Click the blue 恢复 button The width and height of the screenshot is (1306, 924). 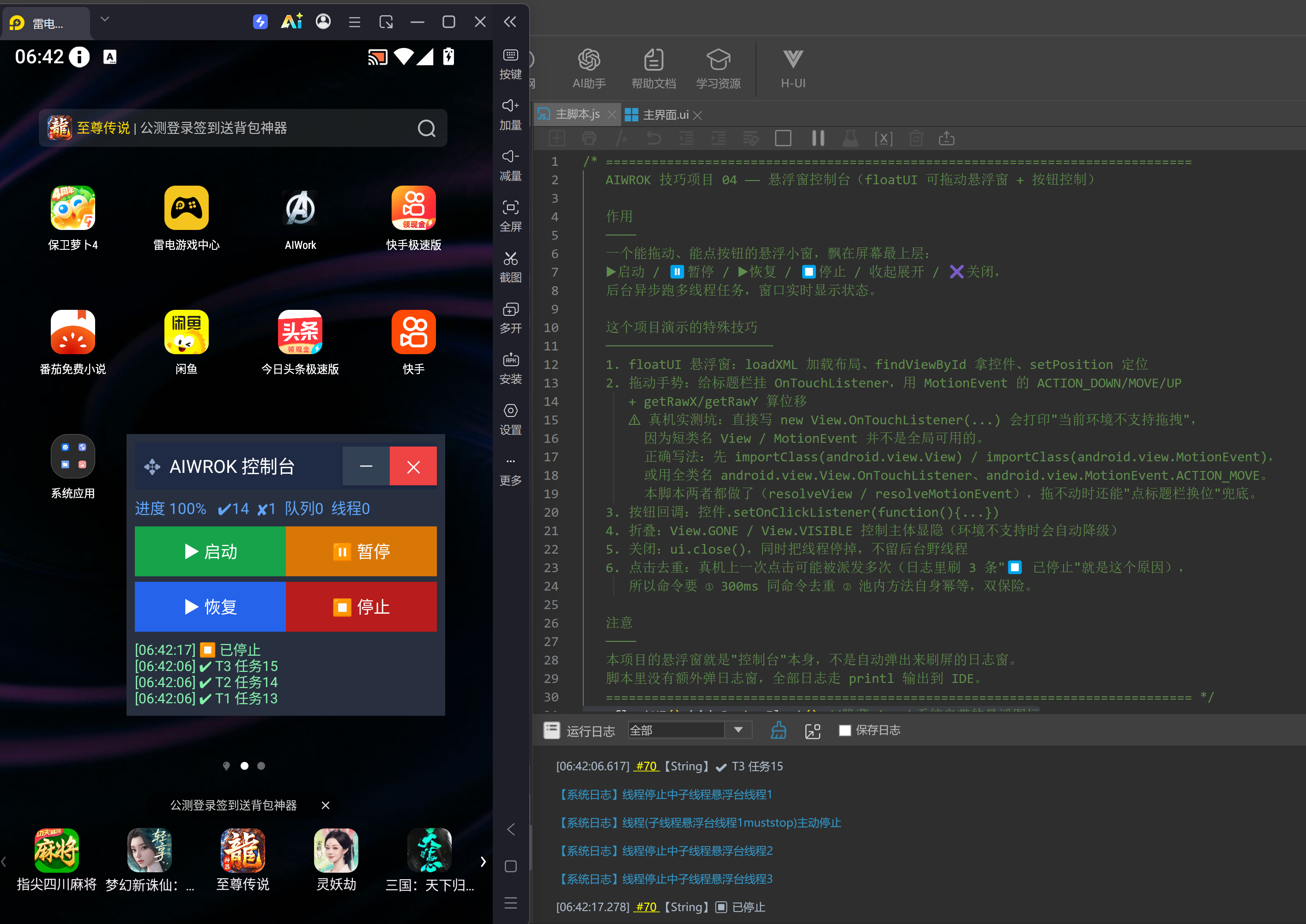pos(210,606)
